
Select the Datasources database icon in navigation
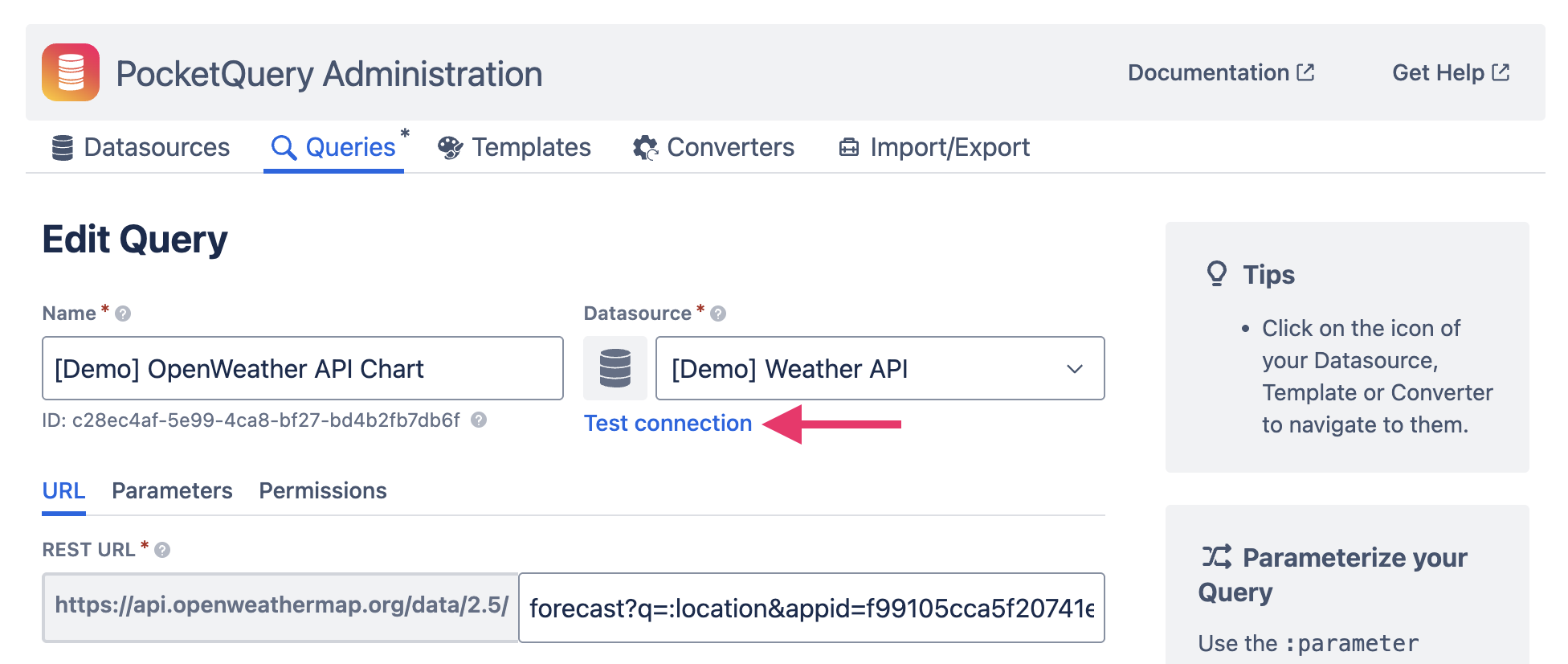point(63,147)
